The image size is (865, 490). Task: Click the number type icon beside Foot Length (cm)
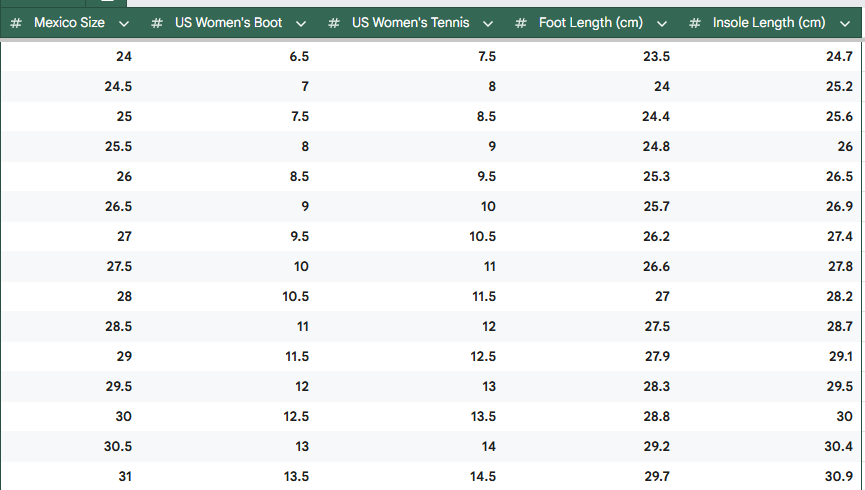(x=521, y=23)
